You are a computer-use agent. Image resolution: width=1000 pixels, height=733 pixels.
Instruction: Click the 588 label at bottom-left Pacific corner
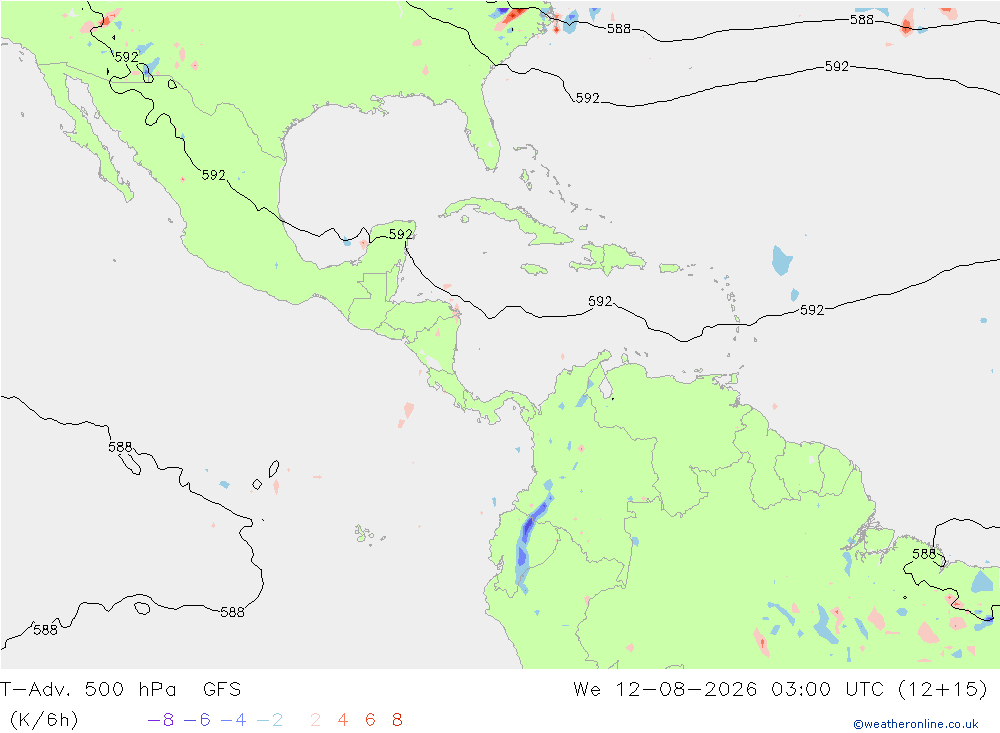45,630
